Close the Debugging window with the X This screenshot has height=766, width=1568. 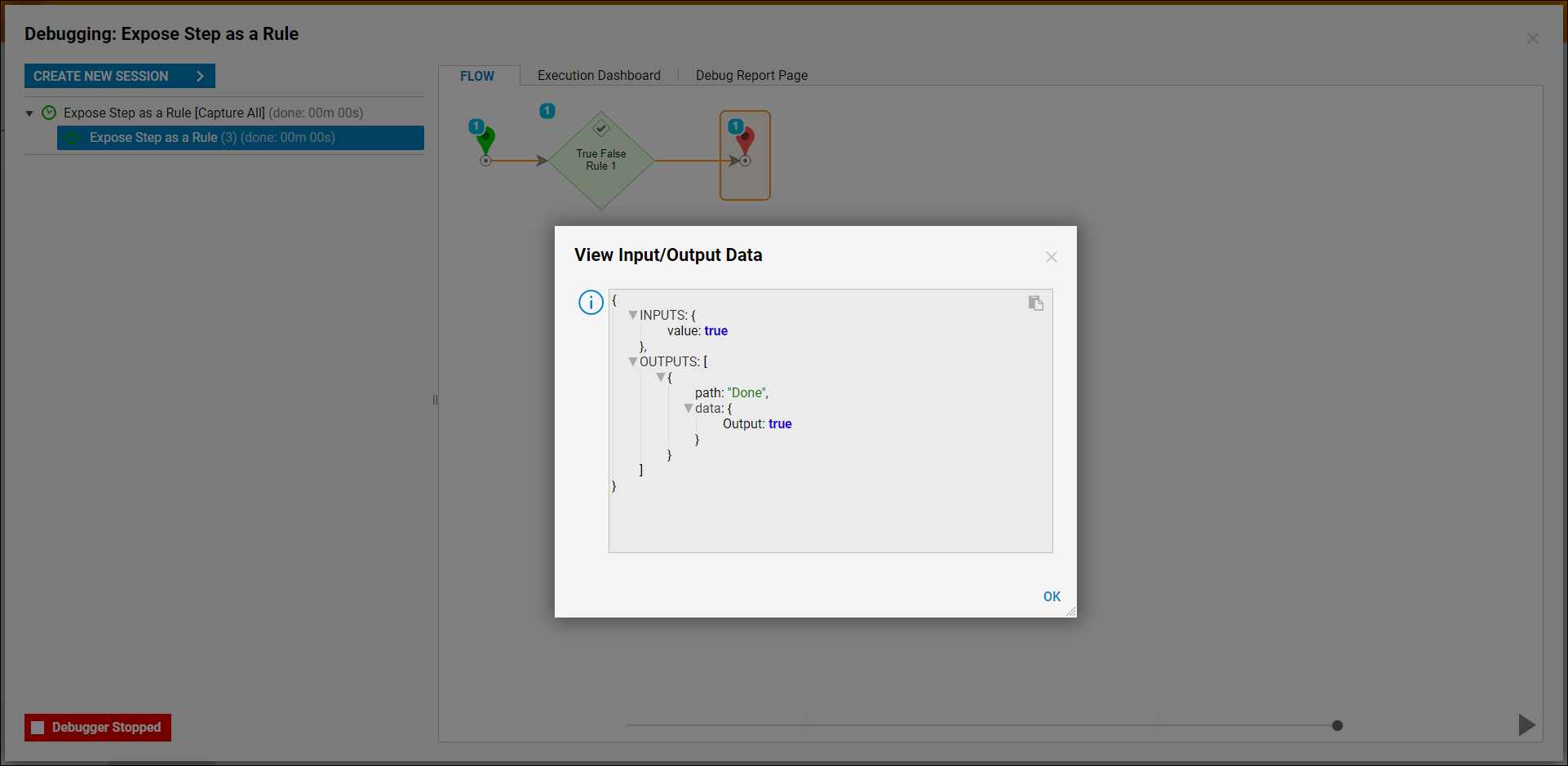pos(1533,38)
